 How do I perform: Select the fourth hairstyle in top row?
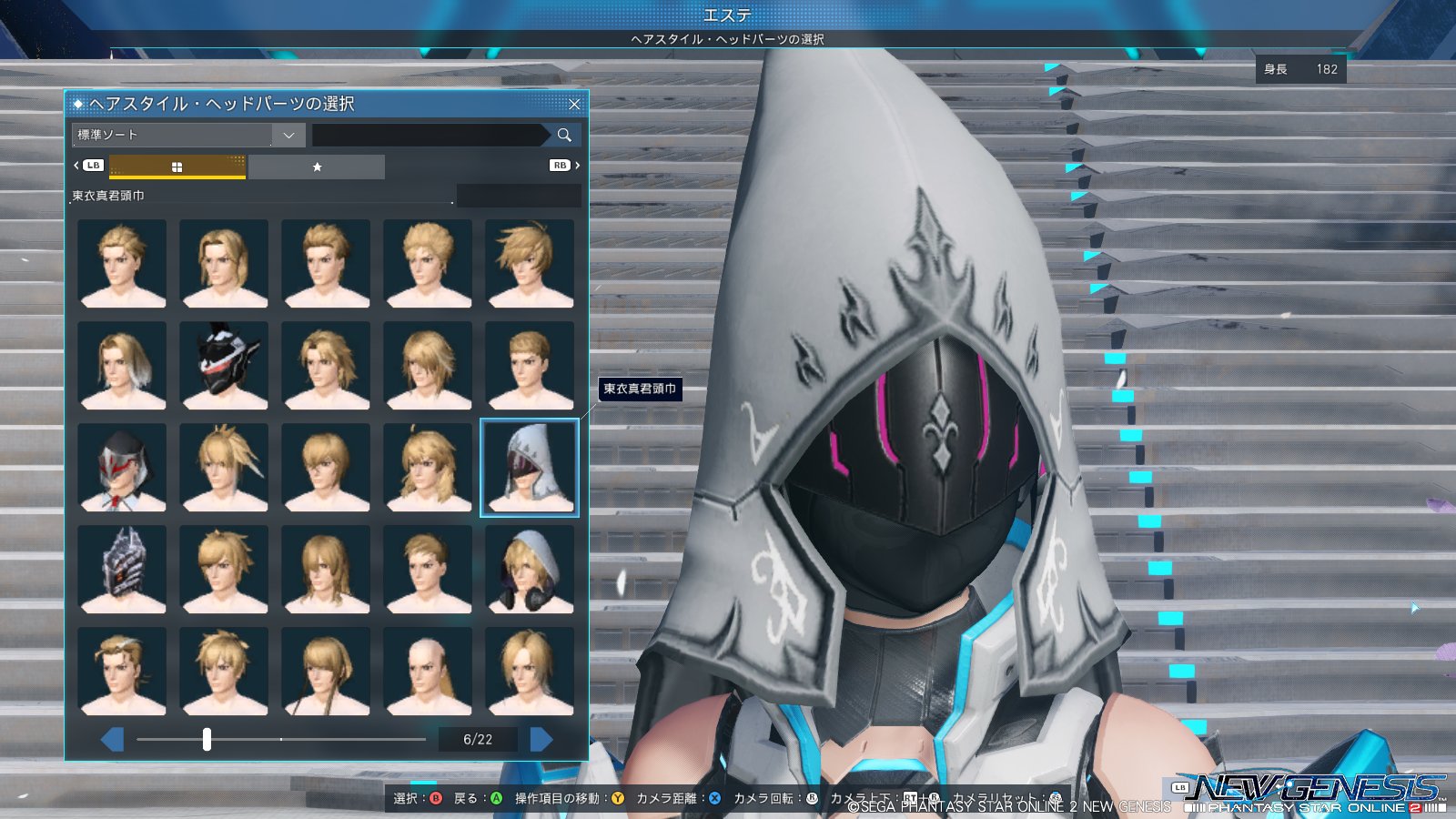(428, 263)
